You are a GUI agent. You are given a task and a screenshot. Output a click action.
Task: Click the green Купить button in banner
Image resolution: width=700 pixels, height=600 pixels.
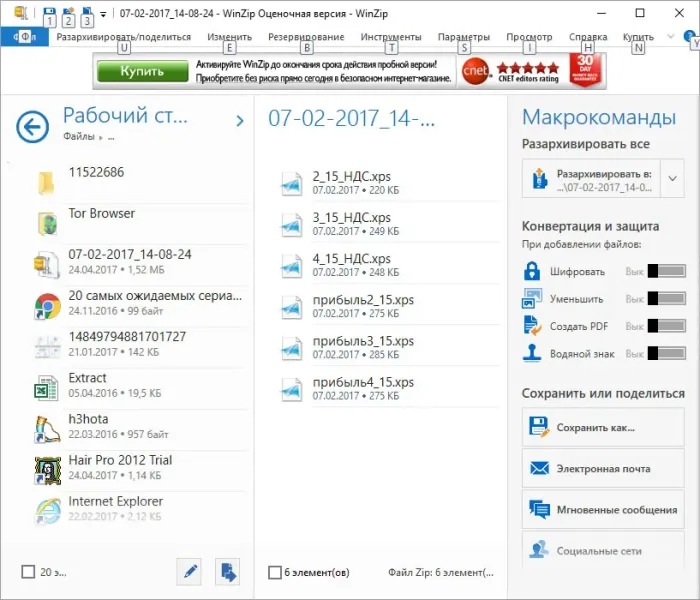pos(142,71)
